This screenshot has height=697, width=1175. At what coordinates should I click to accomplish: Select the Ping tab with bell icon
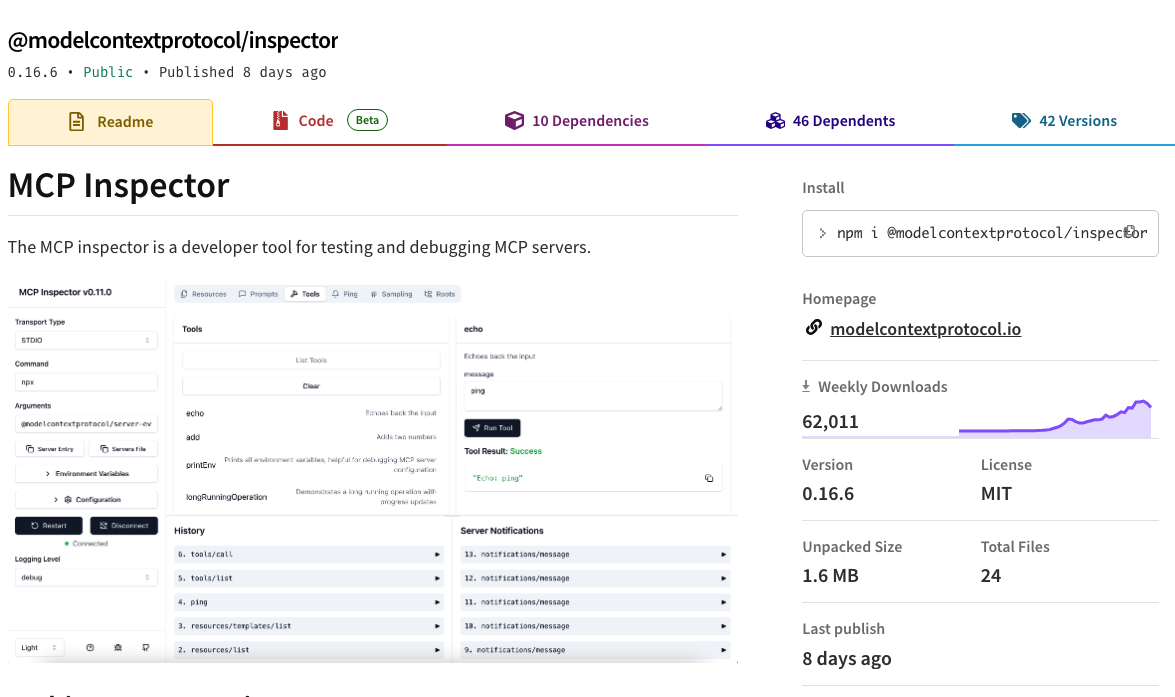click(x=345, y=294)
